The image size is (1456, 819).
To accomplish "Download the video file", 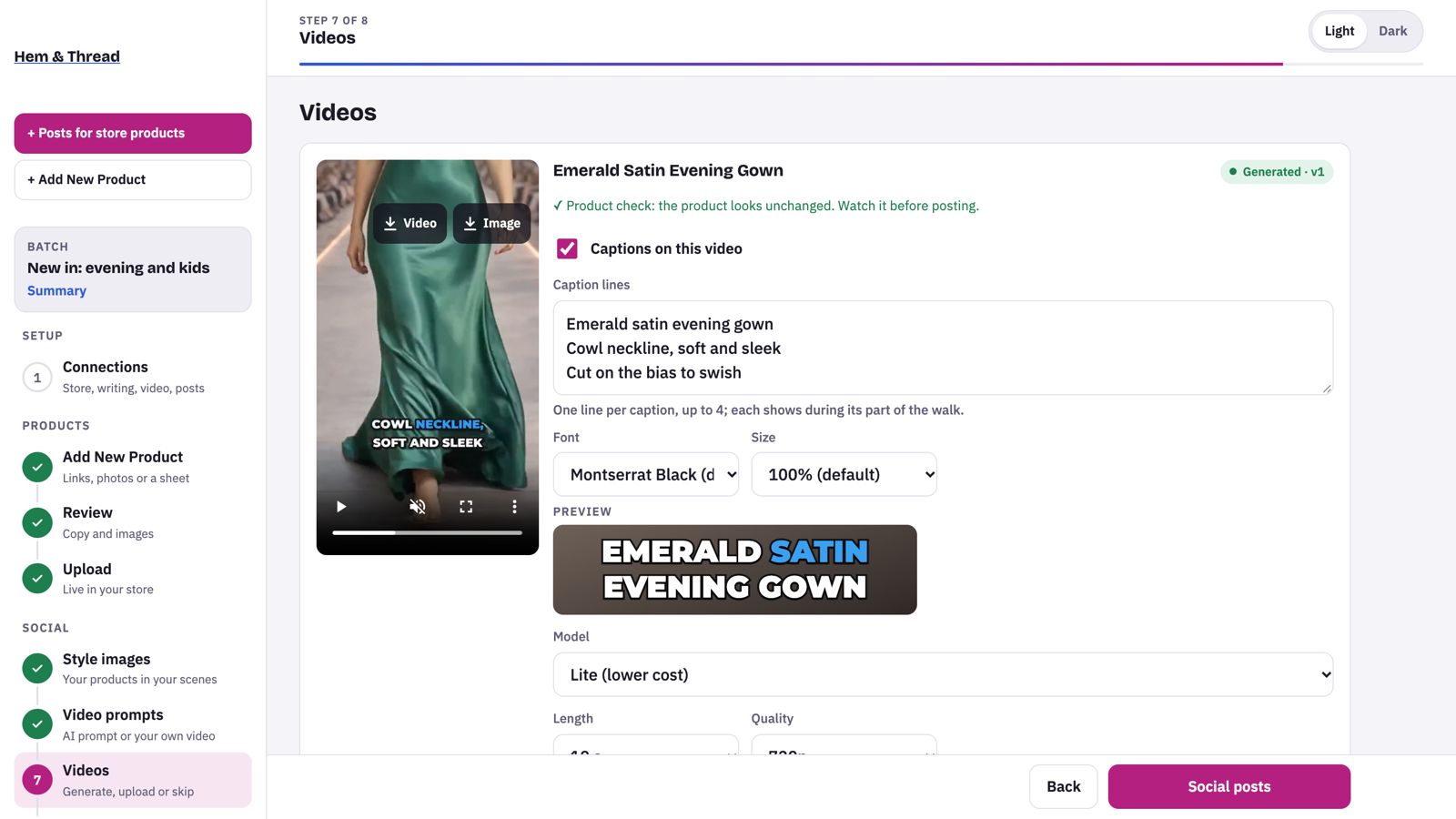I will coord(409,223).
